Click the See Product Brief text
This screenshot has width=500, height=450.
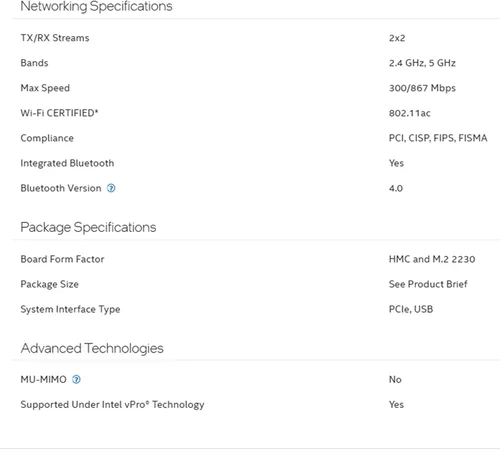[428, 284]
